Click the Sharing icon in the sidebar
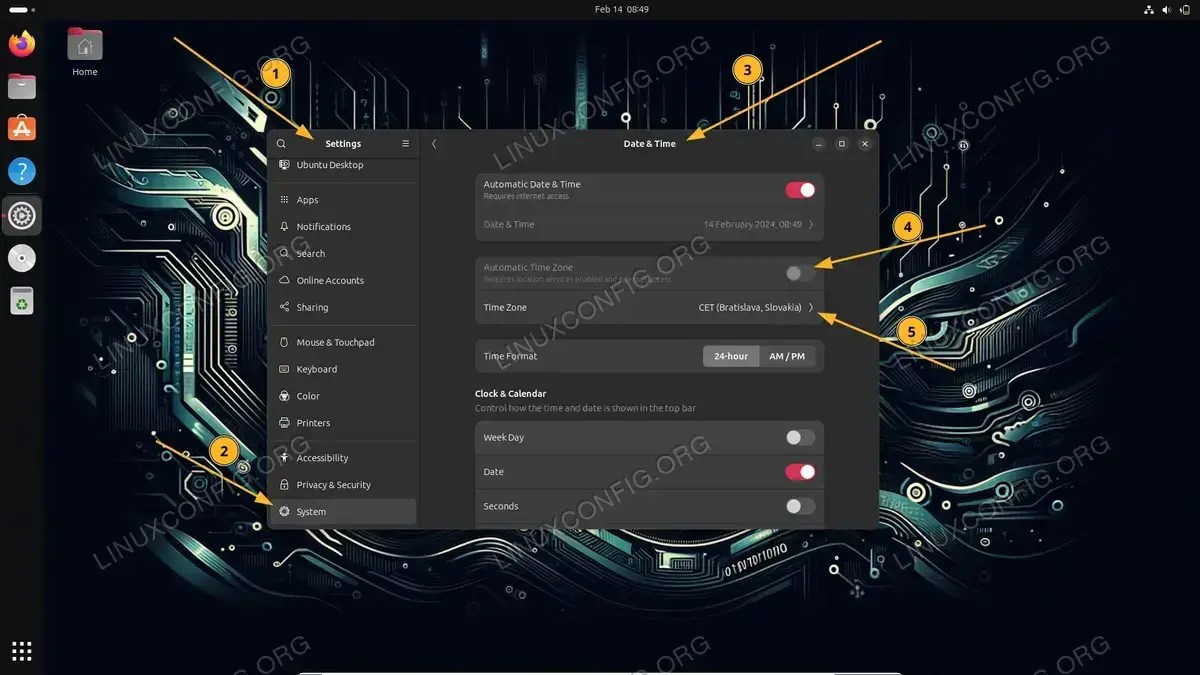Screen dimensions: 1200x675 [284, 307]
